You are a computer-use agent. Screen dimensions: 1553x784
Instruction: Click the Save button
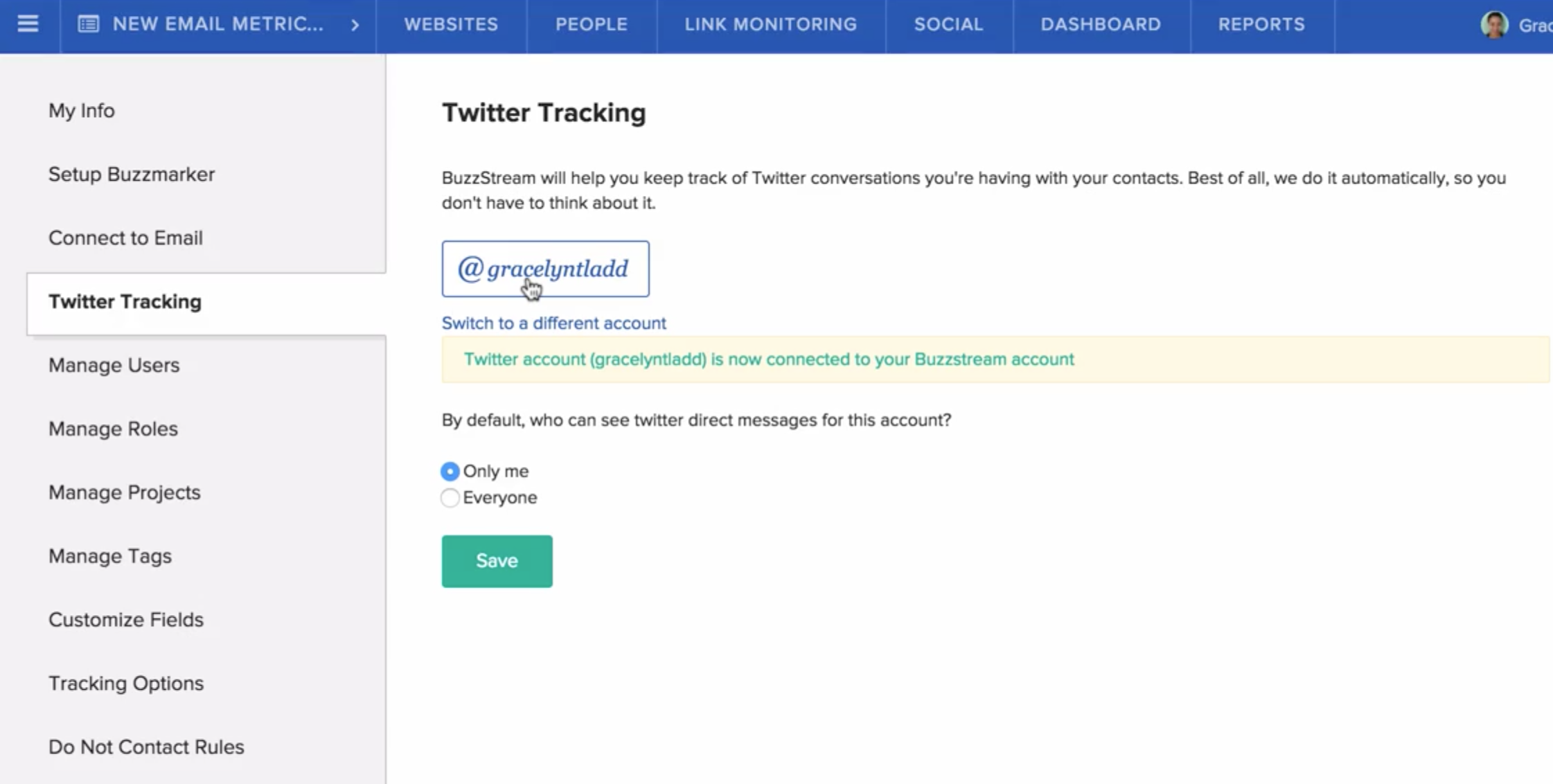[x=497, y=561]
